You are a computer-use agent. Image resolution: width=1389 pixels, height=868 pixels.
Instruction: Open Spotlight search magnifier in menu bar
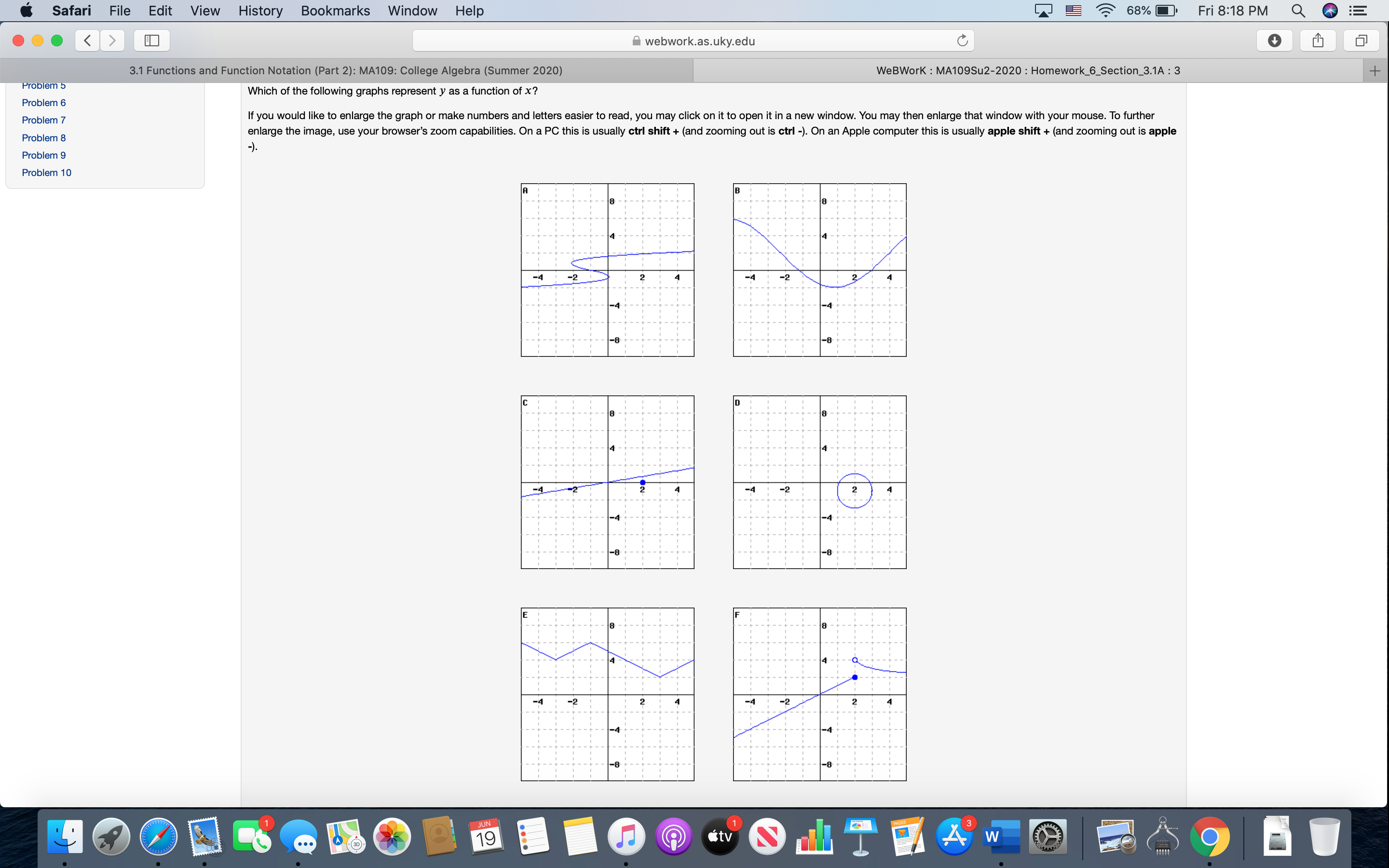(x=1298, y=10)
